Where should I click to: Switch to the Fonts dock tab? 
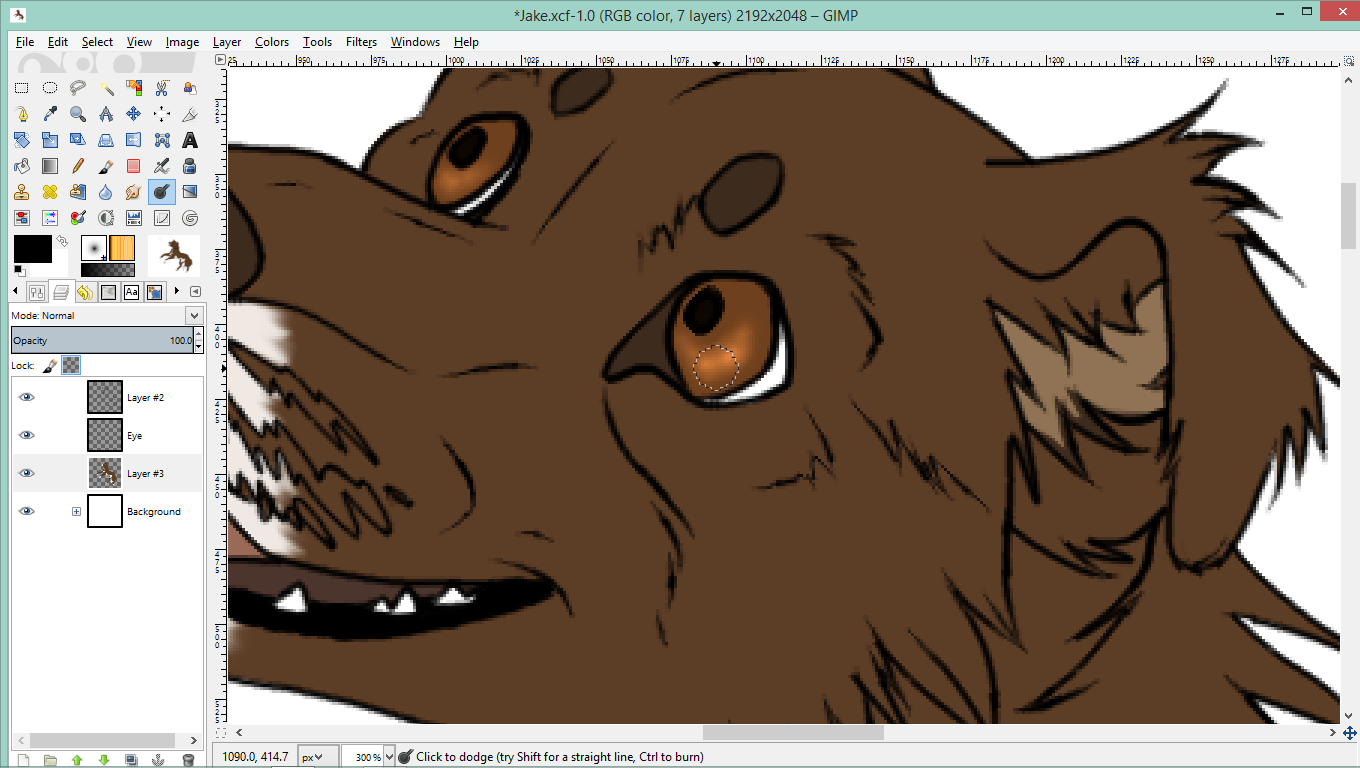pyautogui.click(x=132, y=292)
